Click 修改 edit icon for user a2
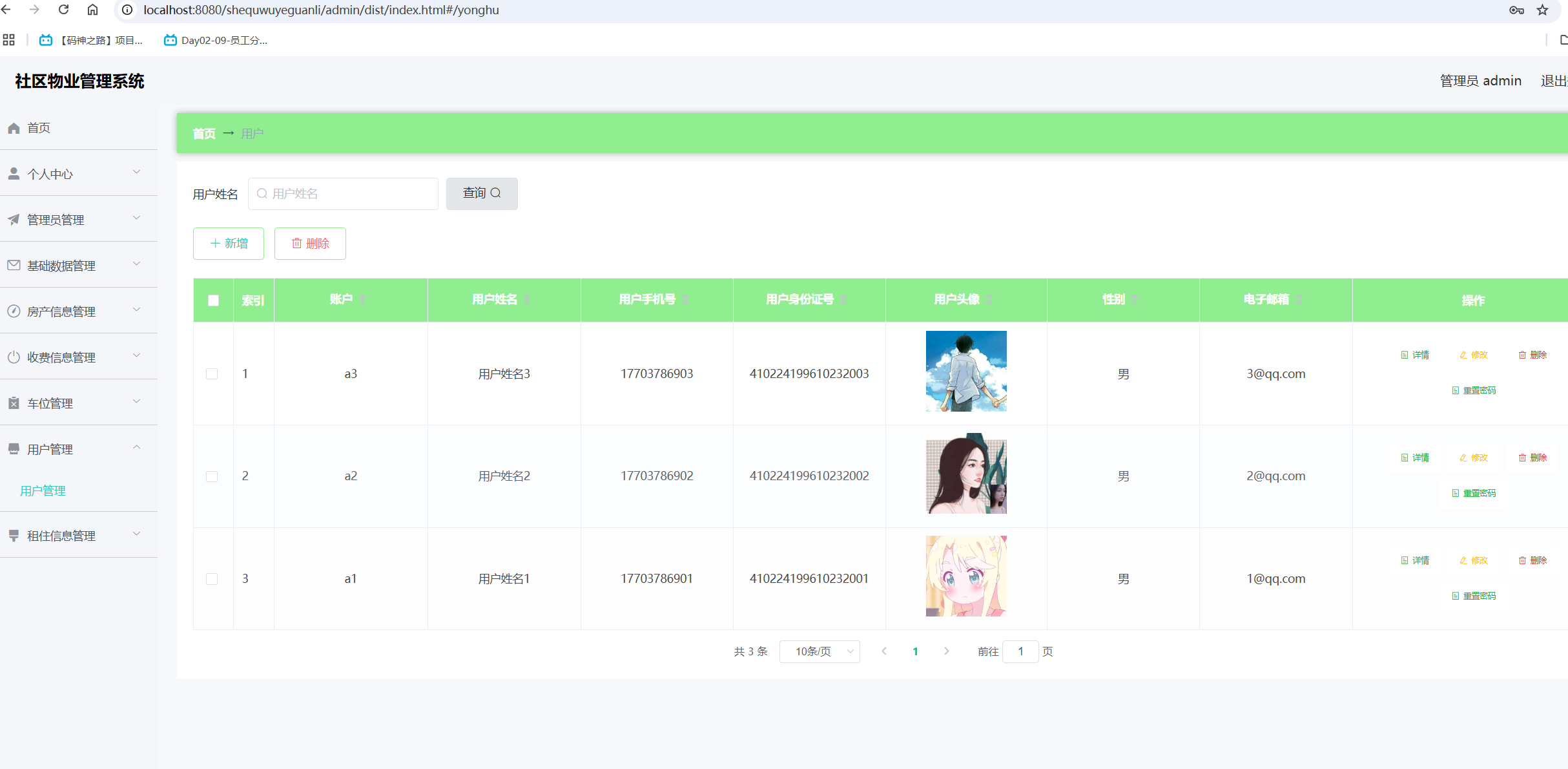Screen dimensions: 1568x769 (1463, 458)
